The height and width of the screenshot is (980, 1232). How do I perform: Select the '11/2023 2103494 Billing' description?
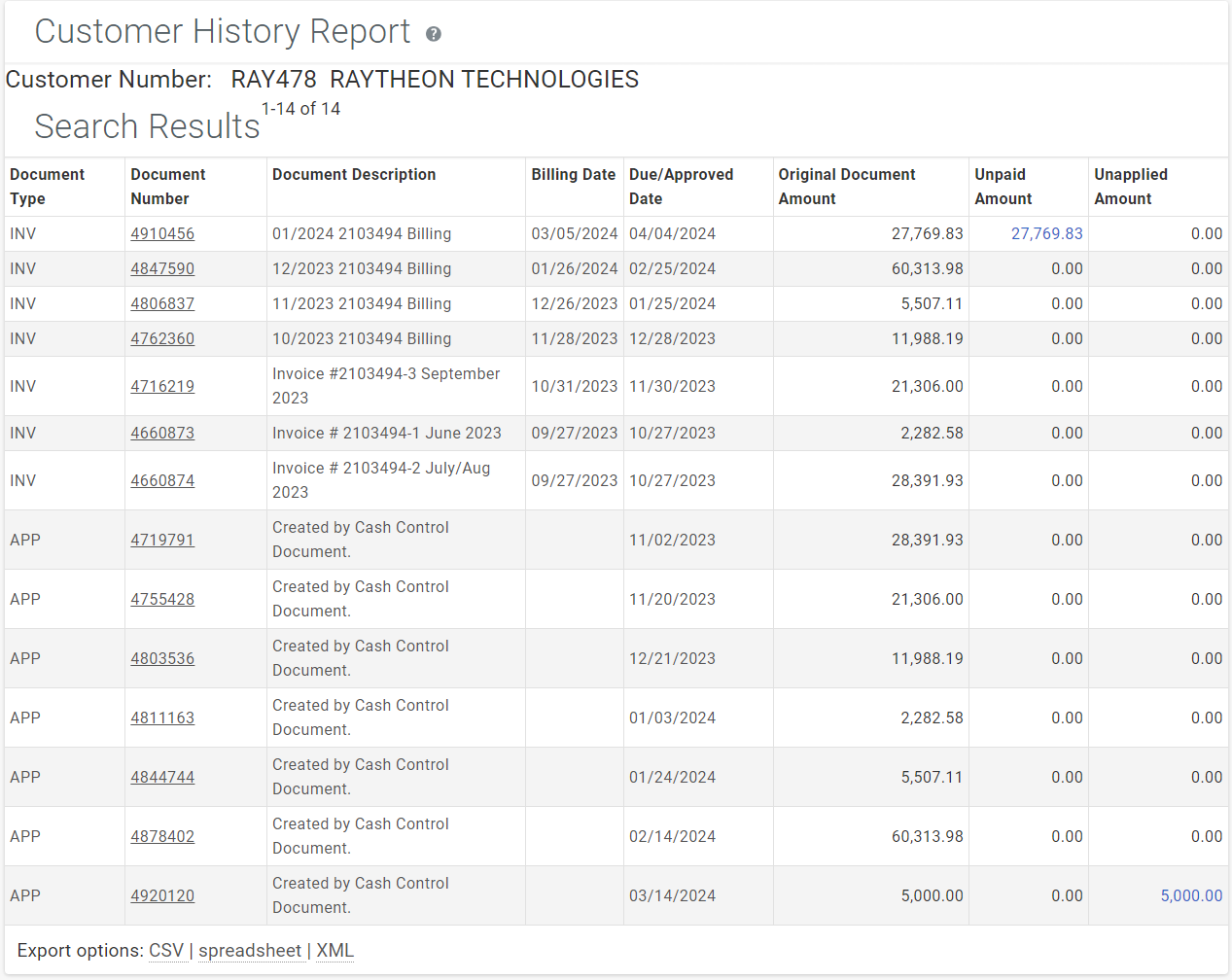coord(362,303)
